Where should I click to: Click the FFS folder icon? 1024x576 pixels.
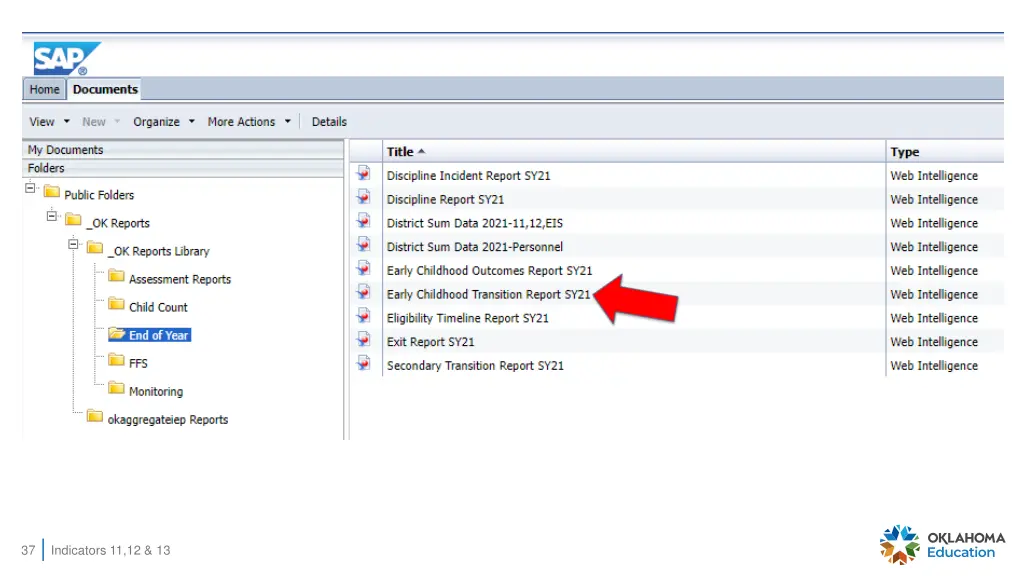(x=116, y=360)
